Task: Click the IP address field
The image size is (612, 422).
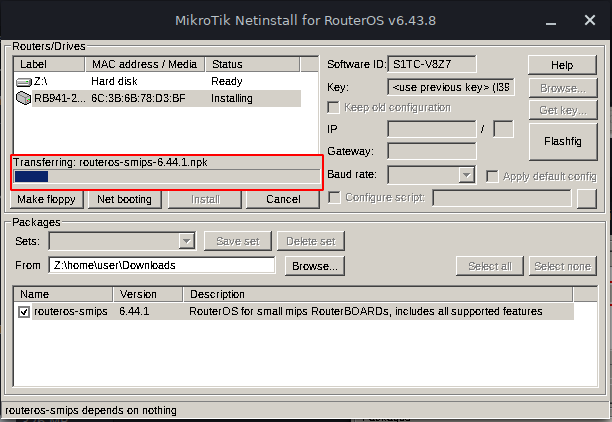Action: pyautogui.click(x=432, y=129)
